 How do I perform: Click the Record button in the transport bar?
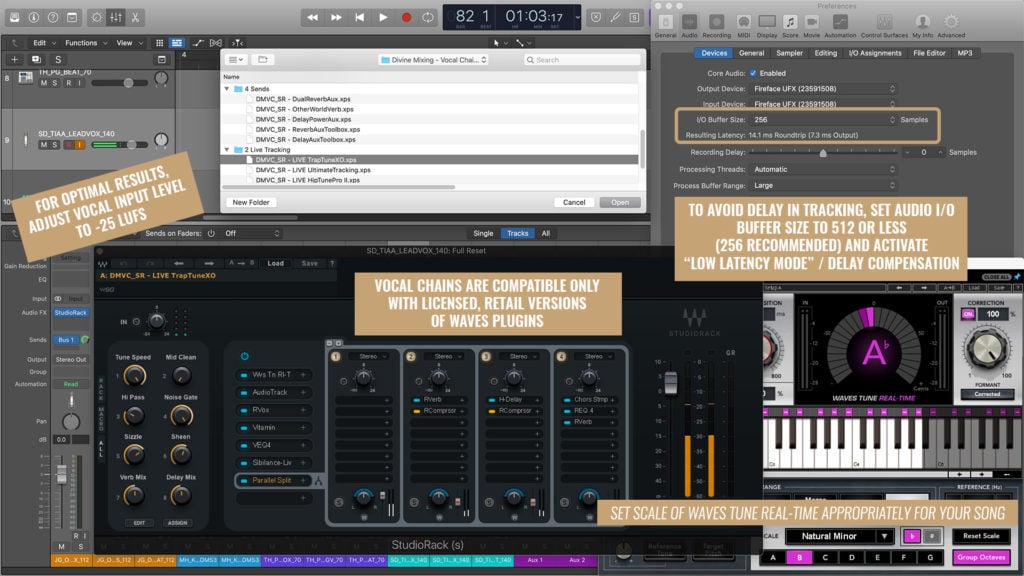click(405, 17)
